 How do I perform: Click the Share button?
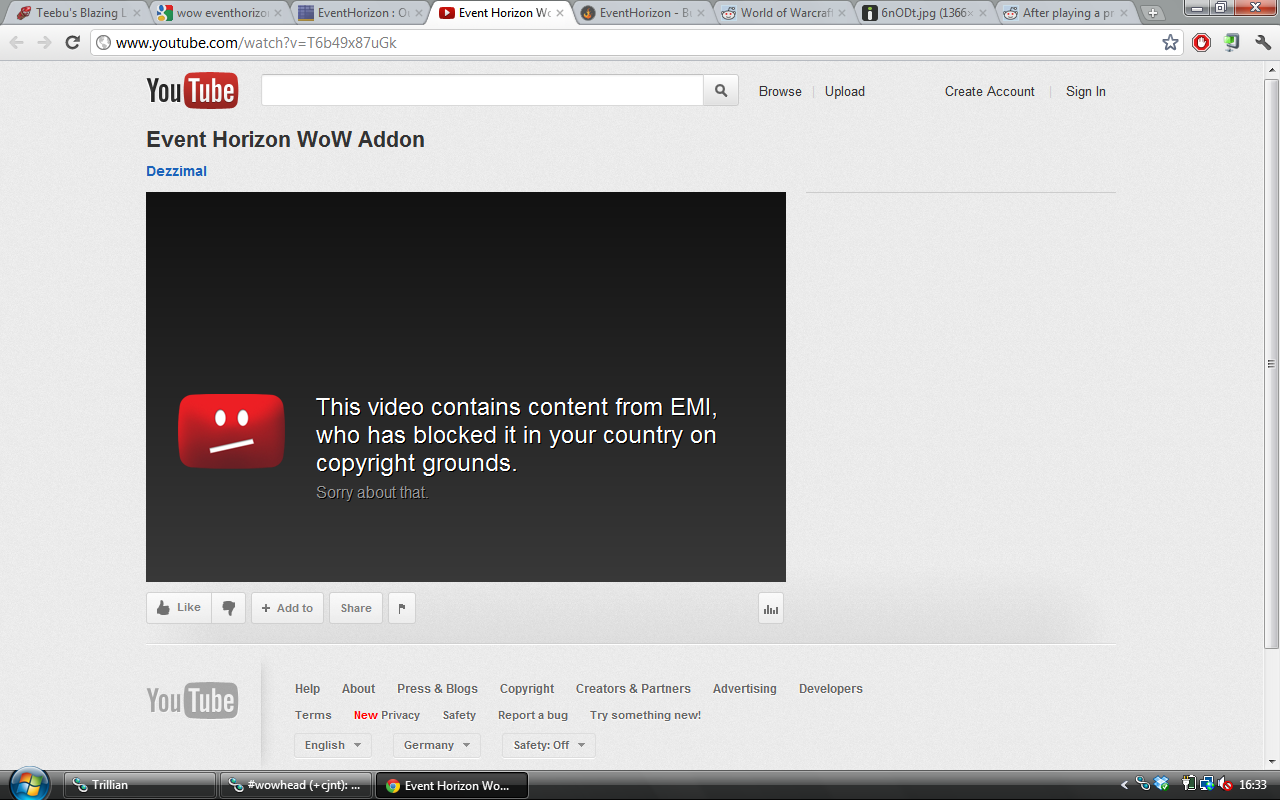point(356,608)
